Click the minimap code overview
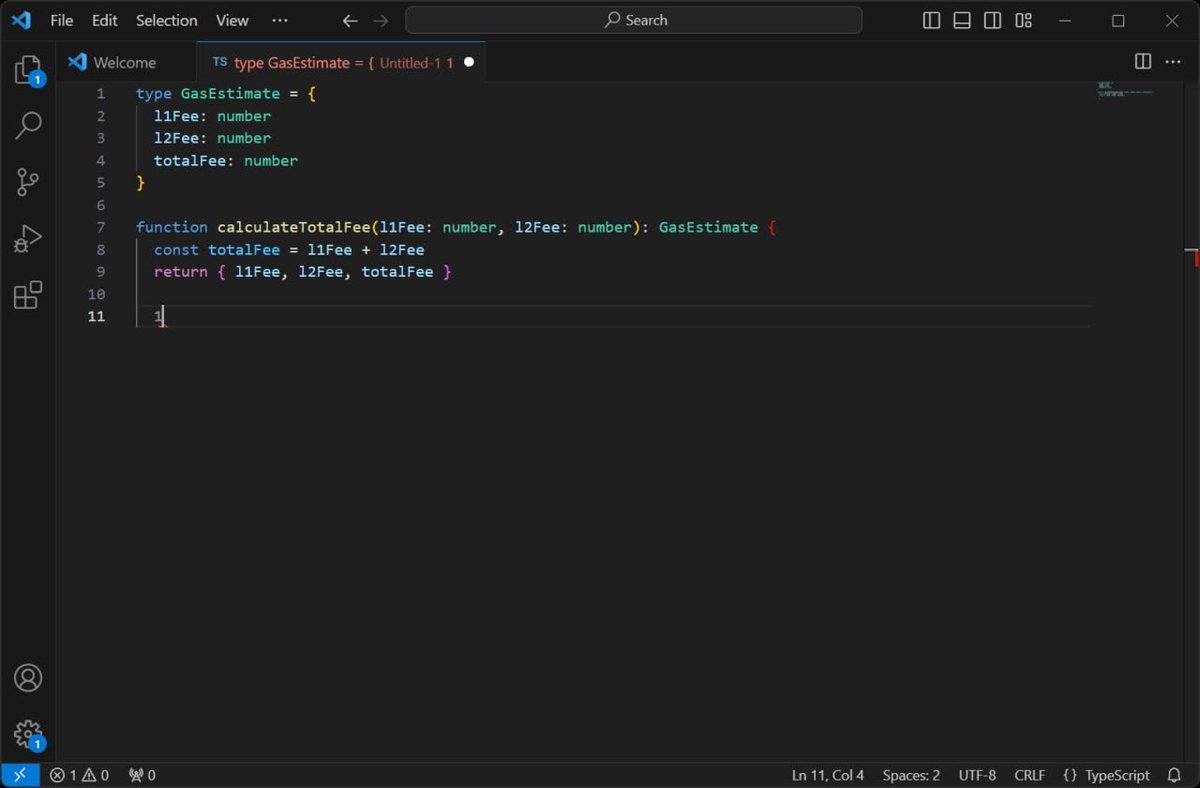The image size is (1200, 788). coord(1125,89)
